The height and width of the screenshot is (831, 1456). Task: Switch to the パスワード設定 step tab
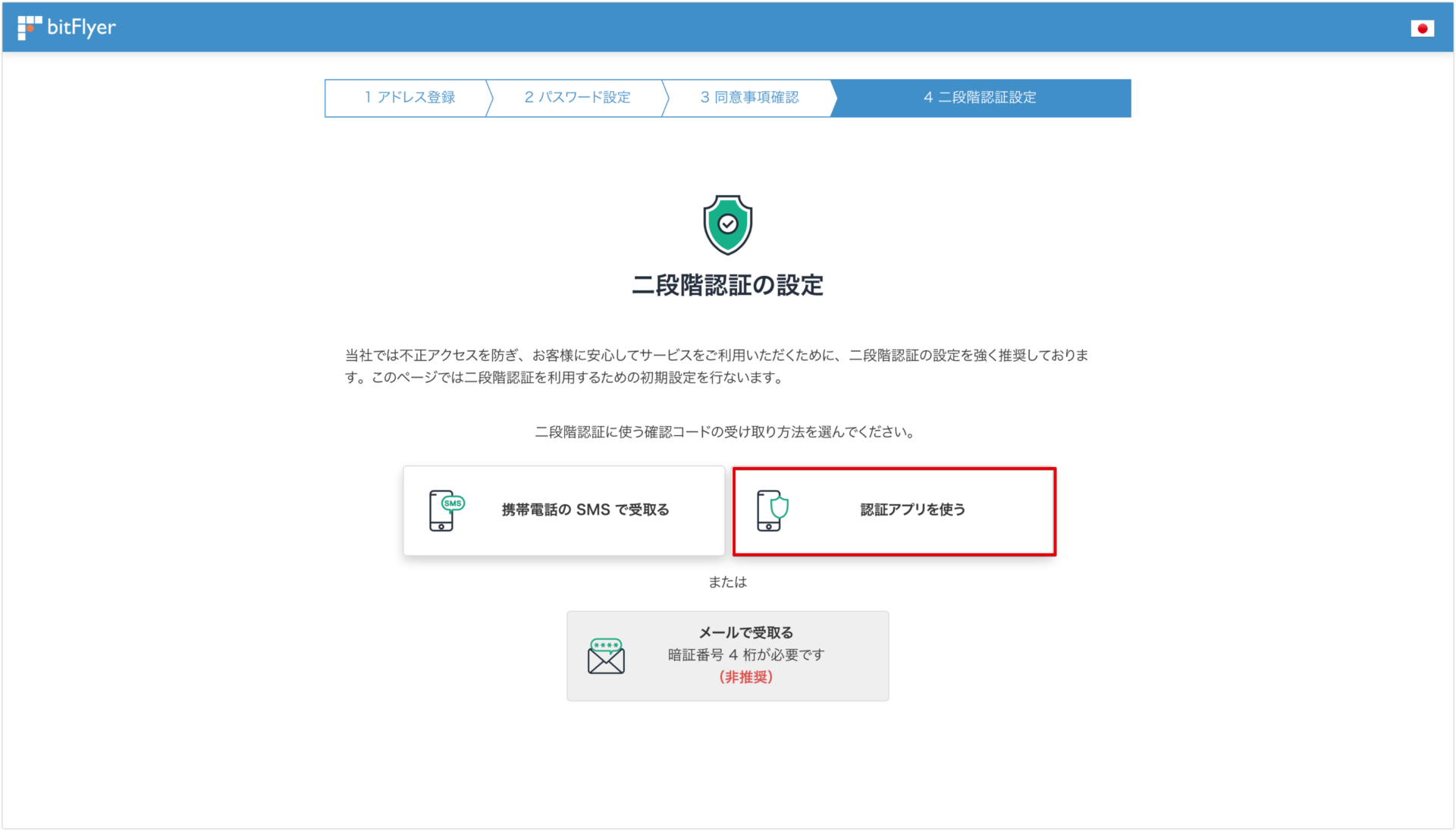[576, 98]
